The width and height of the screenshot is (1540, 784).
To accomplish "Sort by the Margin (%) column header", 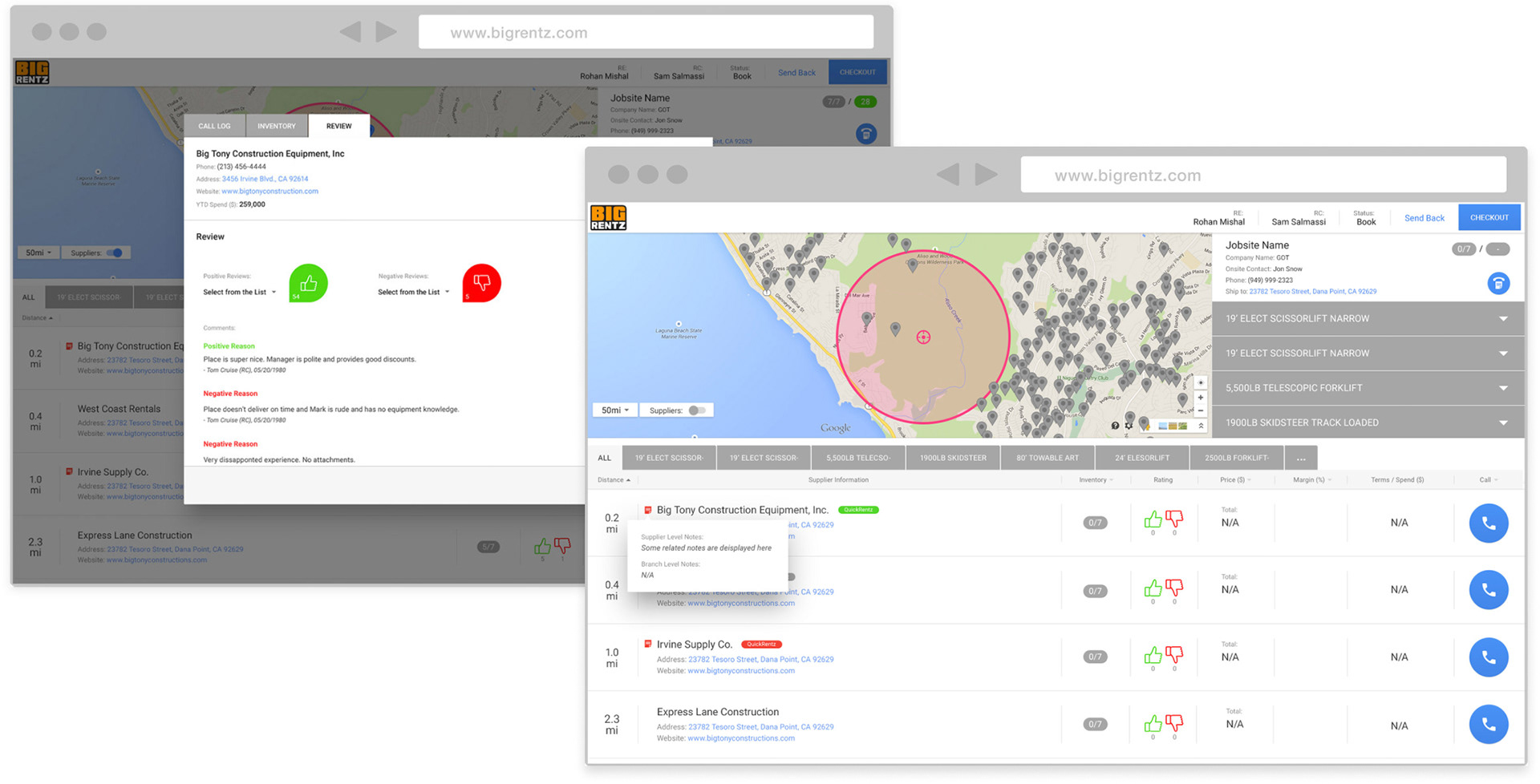I will 1312,480.
